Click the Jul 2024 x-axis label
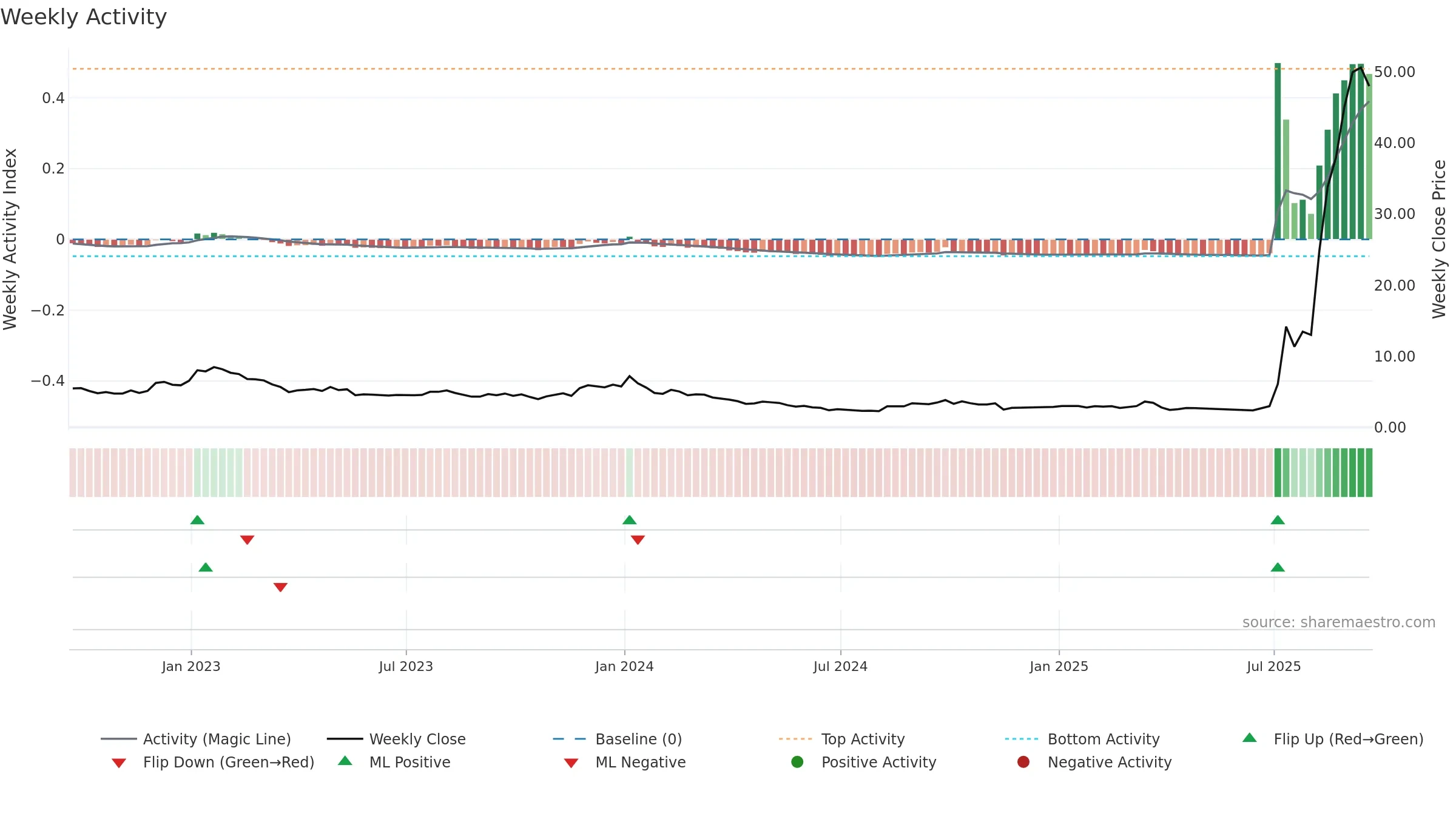 click(840, 667)
